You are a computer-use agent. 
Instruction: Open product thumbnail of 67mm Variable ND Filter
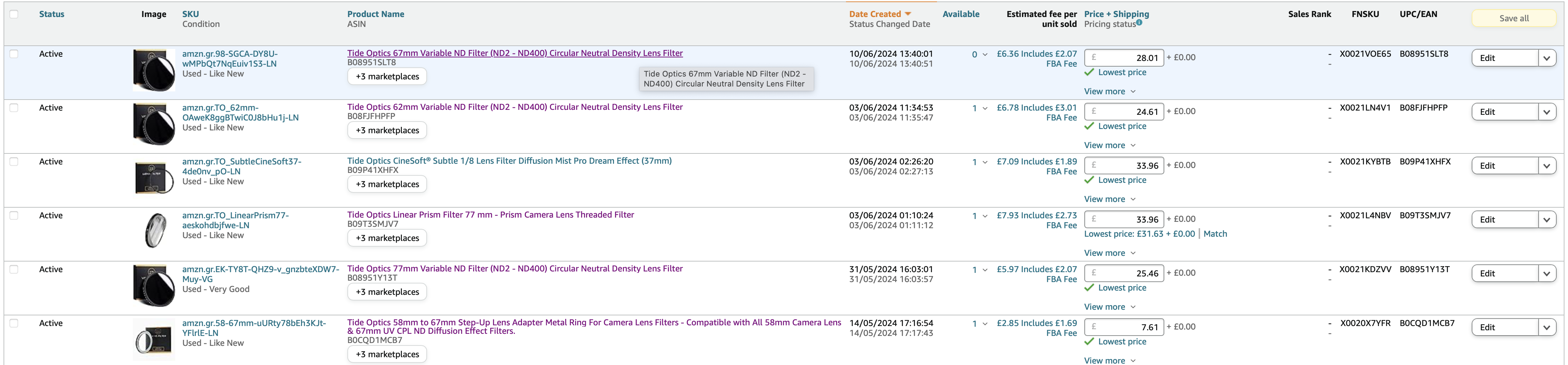tap(154, 70)
